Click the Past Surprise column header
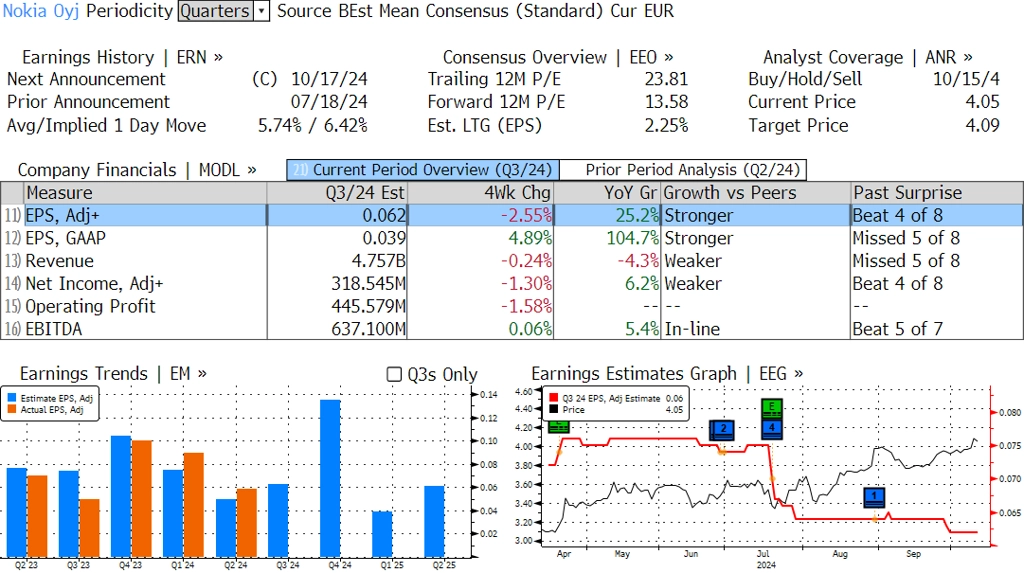 point(937,193)
